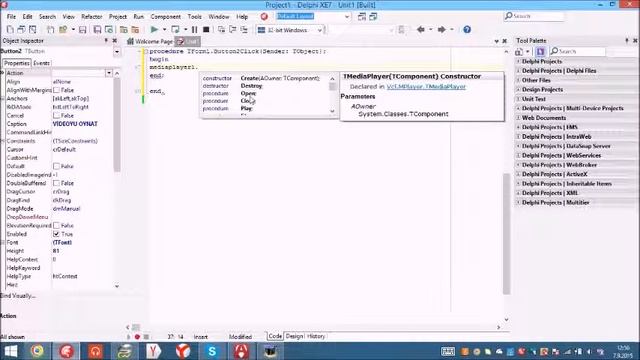This screenshot has height=360, width=640.
Task: Click the red circle icon beside Help menu
Action: tap(264, 16)
